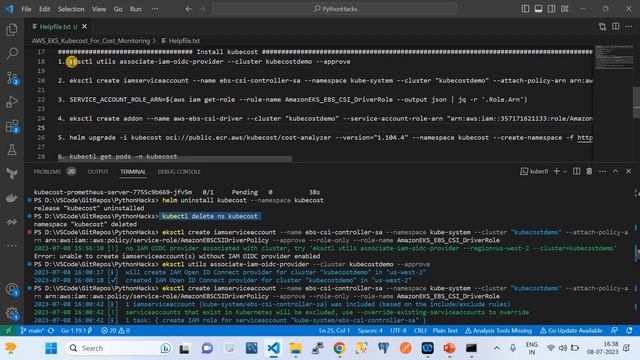The image size is (640, 360).
Task: Click Helpfile.txt breadcrumb item
Action: click(180, 41)
